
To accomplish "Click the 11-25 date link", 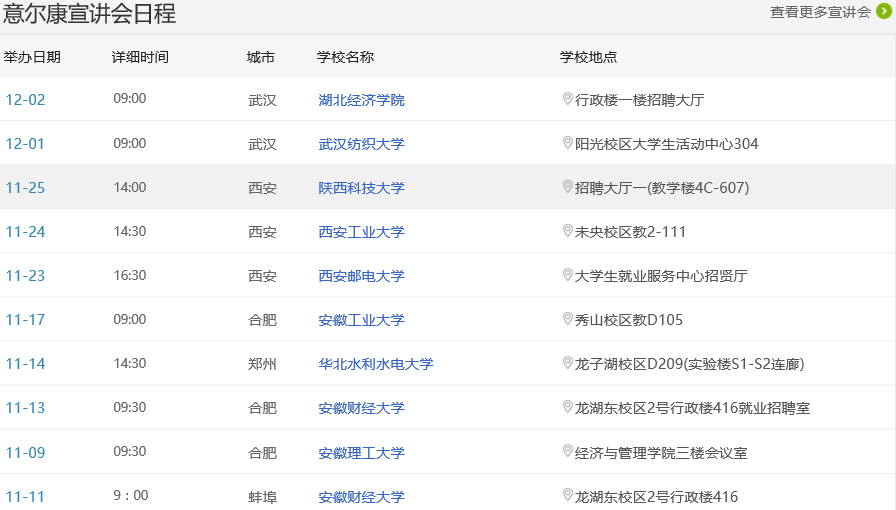I will (25, 188).
